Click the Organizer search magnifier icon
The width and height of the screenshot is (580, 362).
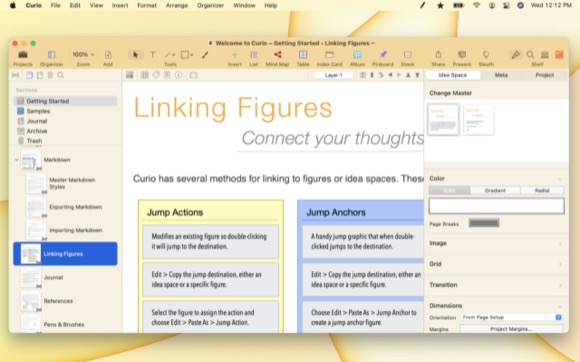pyautogui.click(x=61, y=75)
